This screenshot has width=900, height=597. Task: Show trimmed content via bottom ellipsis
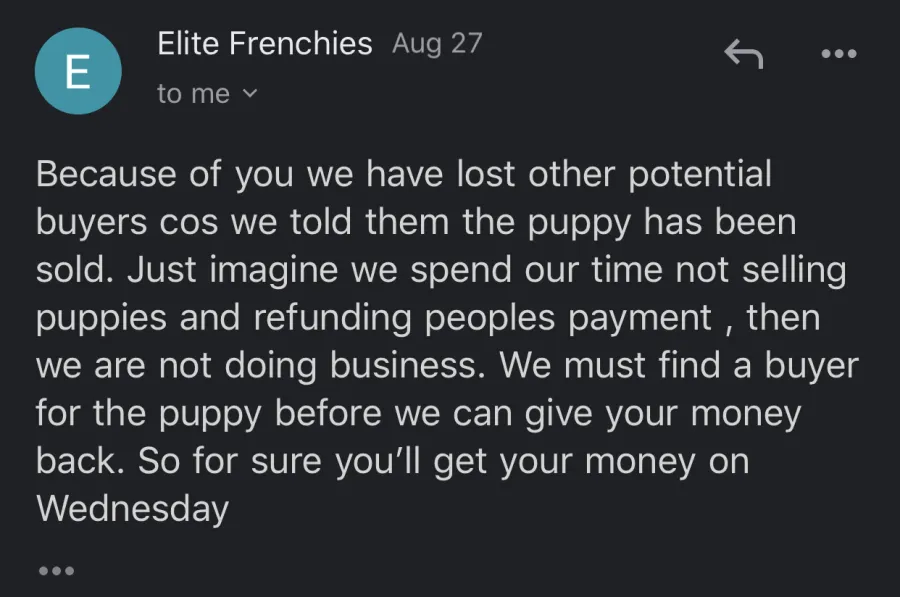(56, 571)
